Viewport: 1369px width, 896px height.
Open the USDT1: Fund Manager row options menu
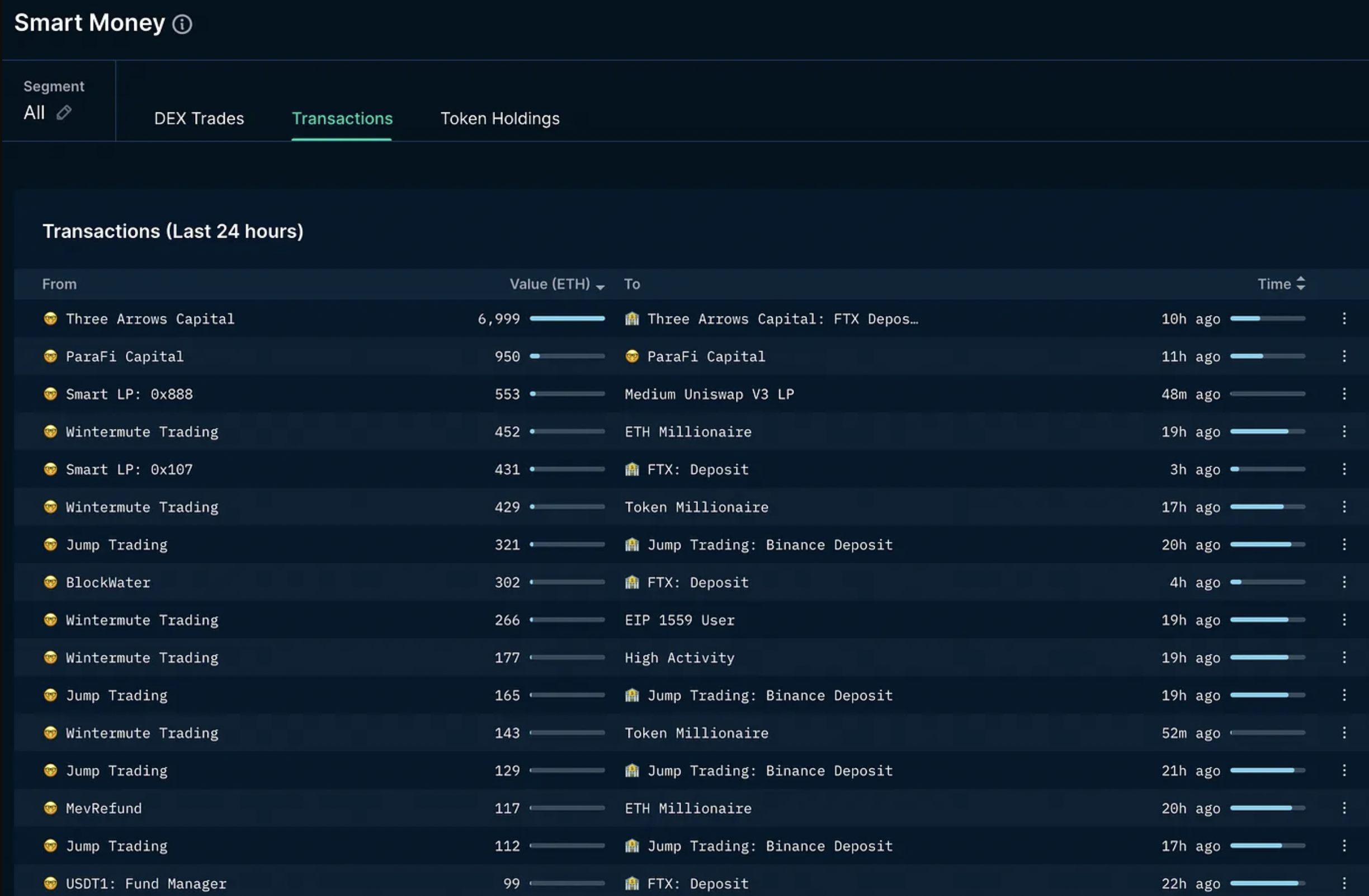(1344, 883)
